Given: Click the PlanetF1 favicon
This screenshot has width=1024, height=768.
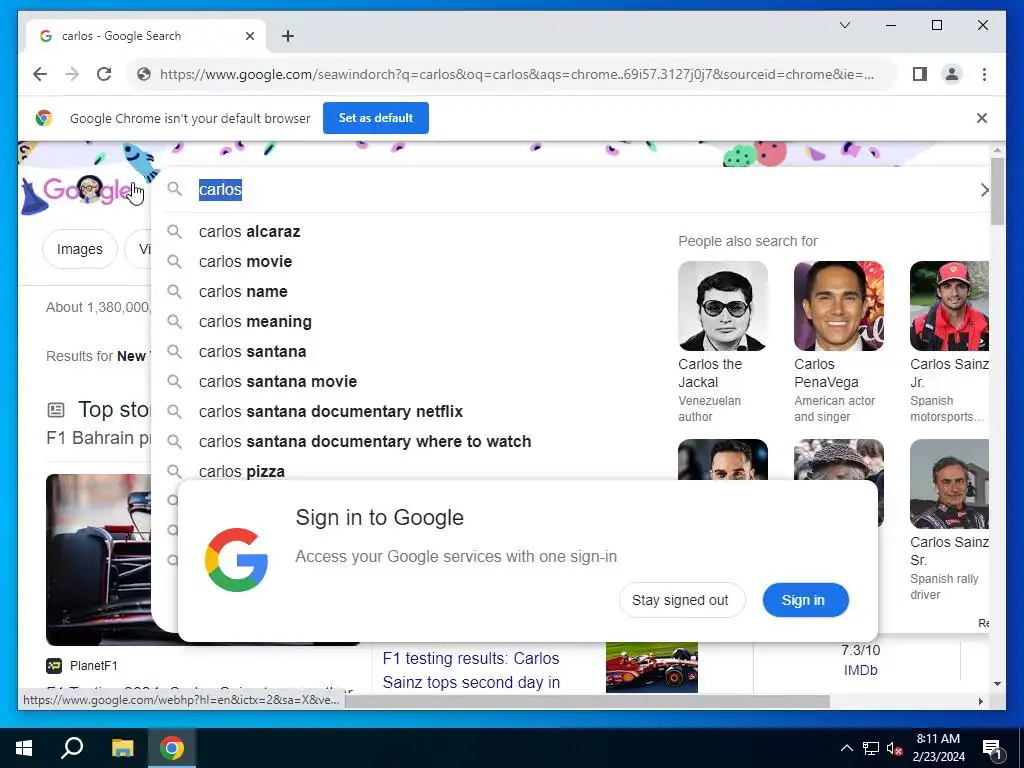Looking at the screenshot, I should click(x=54, y=665).
